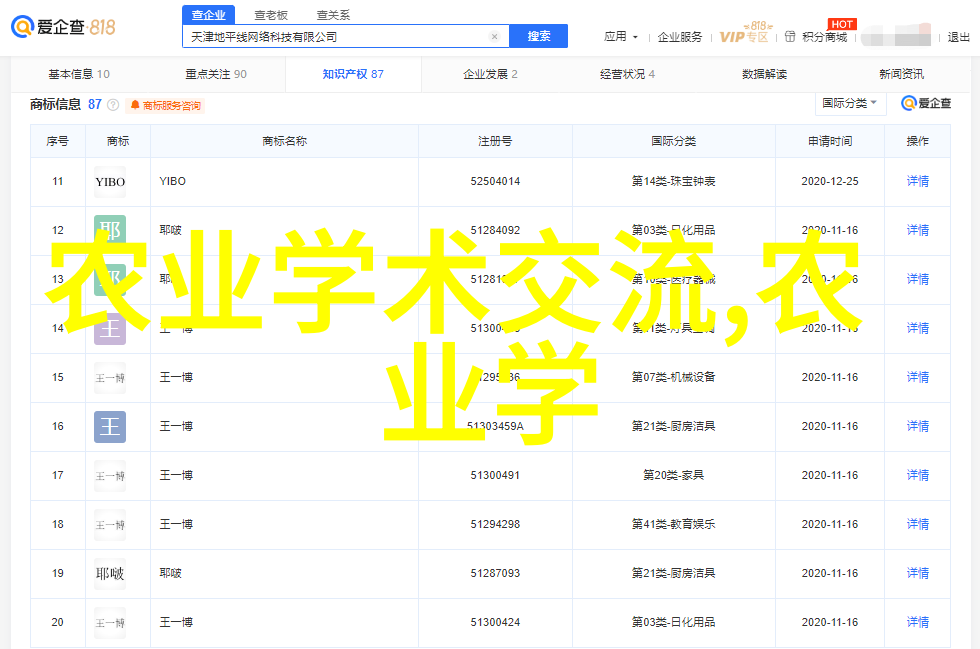
Task: Click the 第07类-机械设备 class cell
Action: point(673,377)
